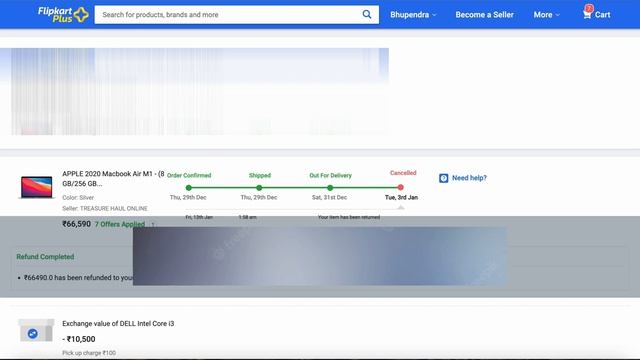
Task: Select the Shipped timeline dot
Action: point(259,188)
